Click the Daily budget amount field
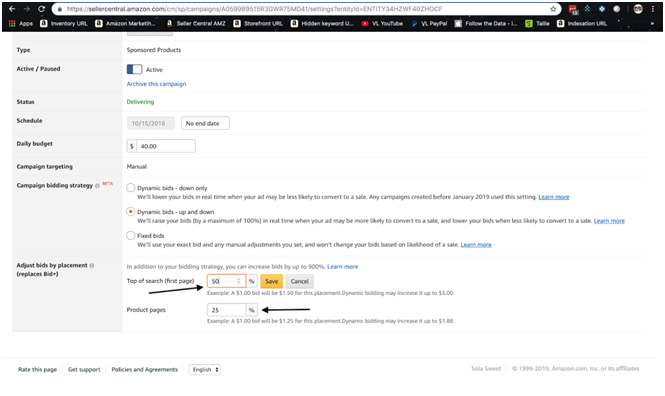This screenshot has width=665, height=396. (x=166, y=146)
